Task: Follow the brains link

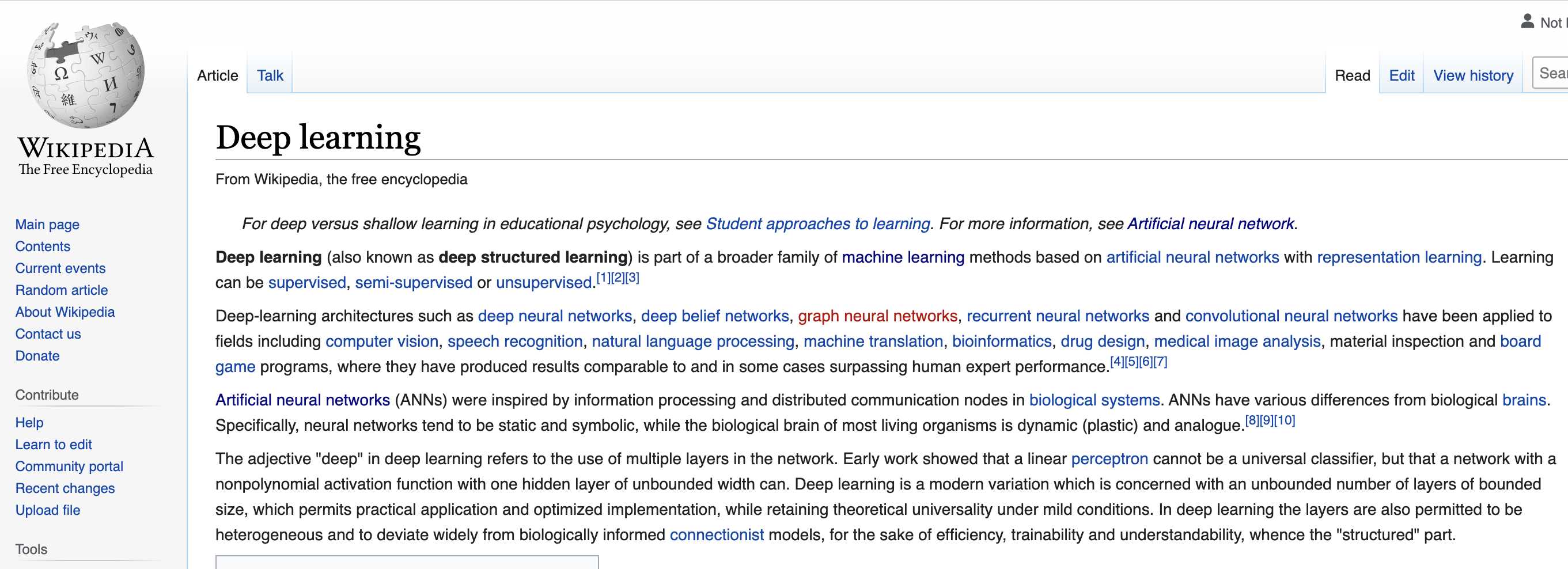Action: 1524,400
